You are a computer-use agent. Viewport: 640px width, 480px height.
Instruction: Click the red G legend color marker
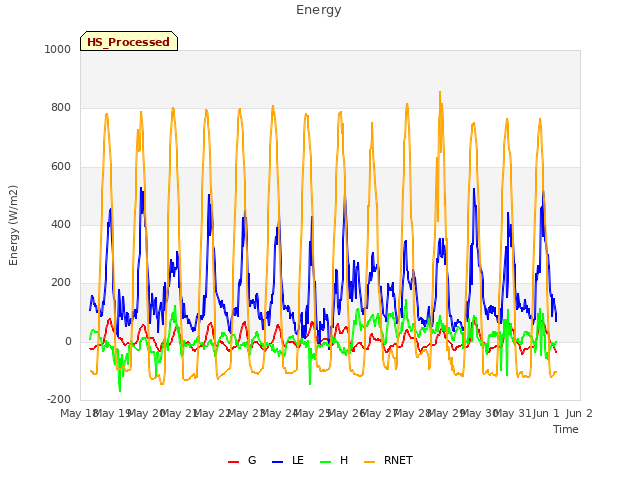click(x=233, y=462)
